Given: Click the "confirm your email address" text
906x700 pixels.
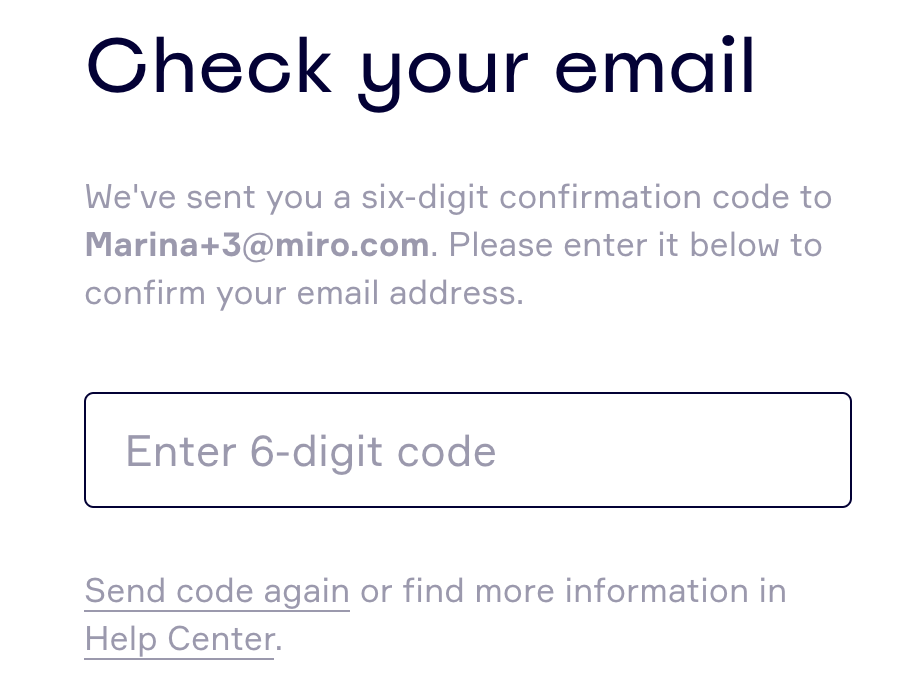Looking at the screenshot, I should (304, 294).
